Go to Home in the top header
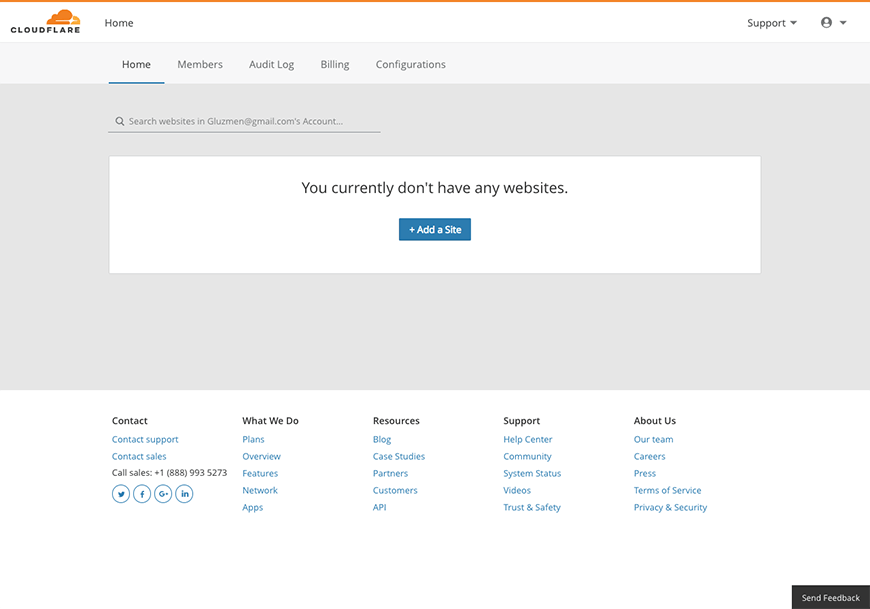Image resolution: width=870 pixels, height=609 pixels. (119, 23)
